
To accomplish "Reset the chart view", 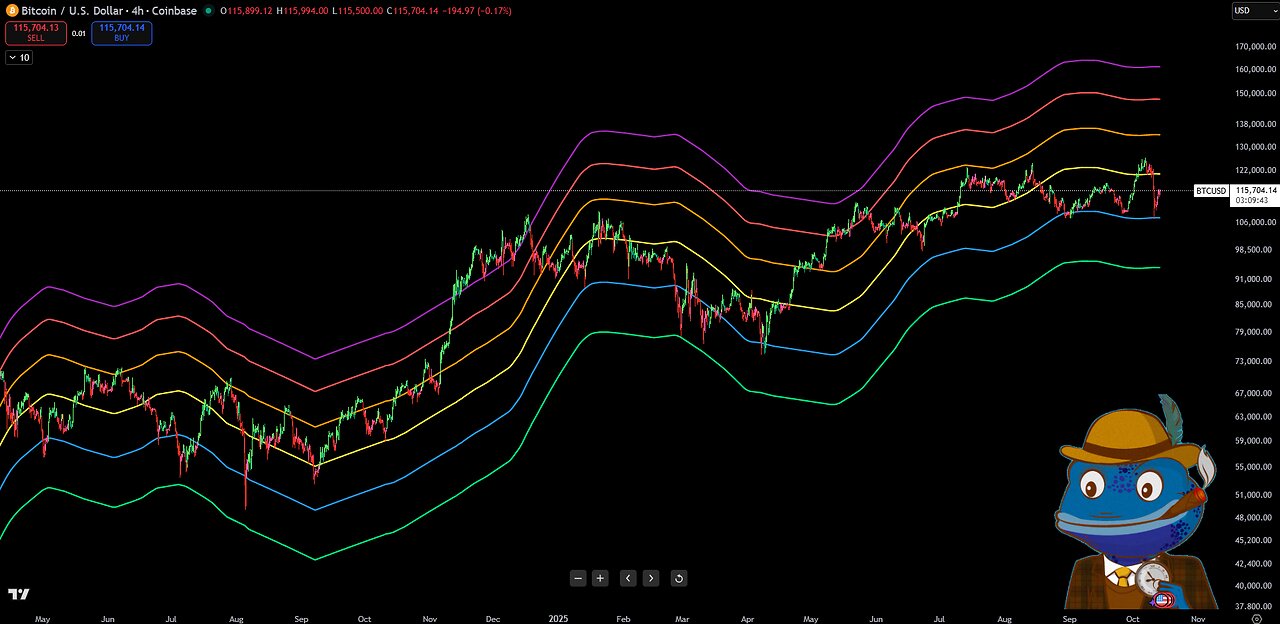I will coord(679,578).
